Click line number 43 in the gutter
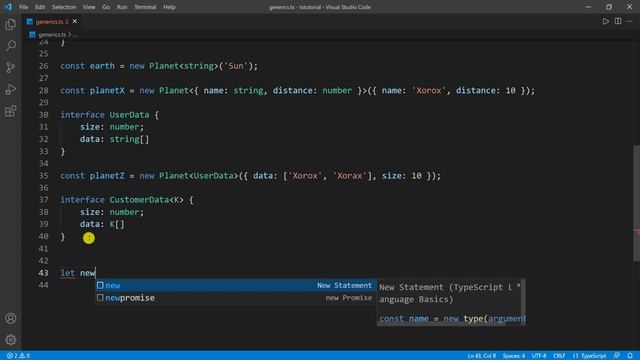 tap(43, 273)
